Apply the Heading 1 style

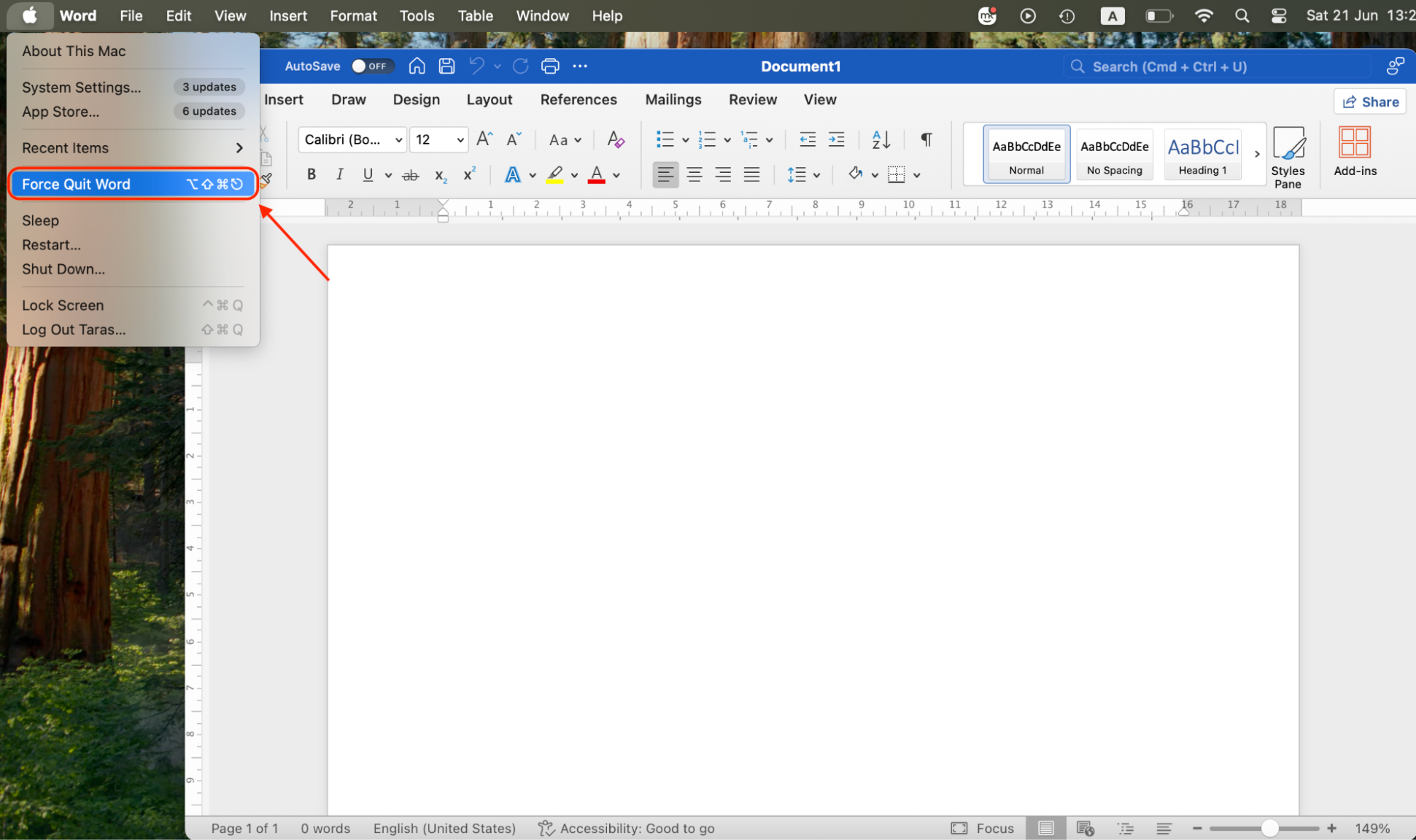coord(1202,154)
